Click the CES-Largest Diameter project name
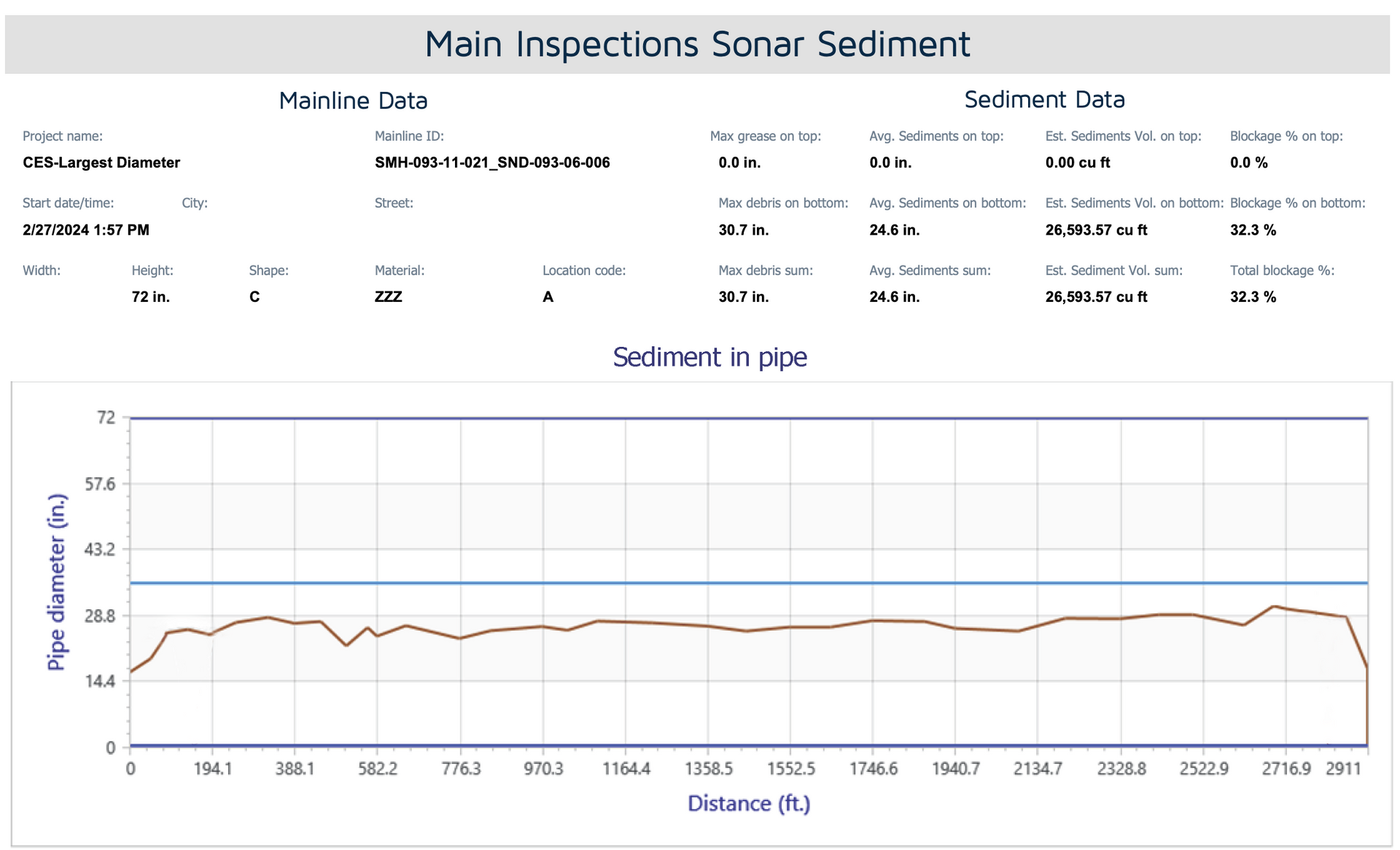The width and height of the screenshot is (1400, 850). pos(101,163)
